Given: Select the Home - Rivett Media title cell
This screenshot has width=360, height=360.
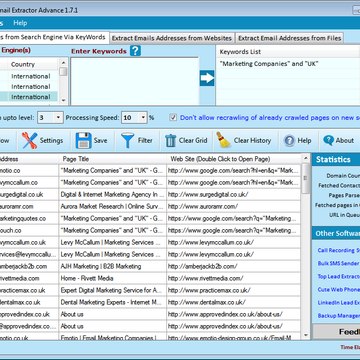Looking at the screenshot, I should (x=113, y=278).
